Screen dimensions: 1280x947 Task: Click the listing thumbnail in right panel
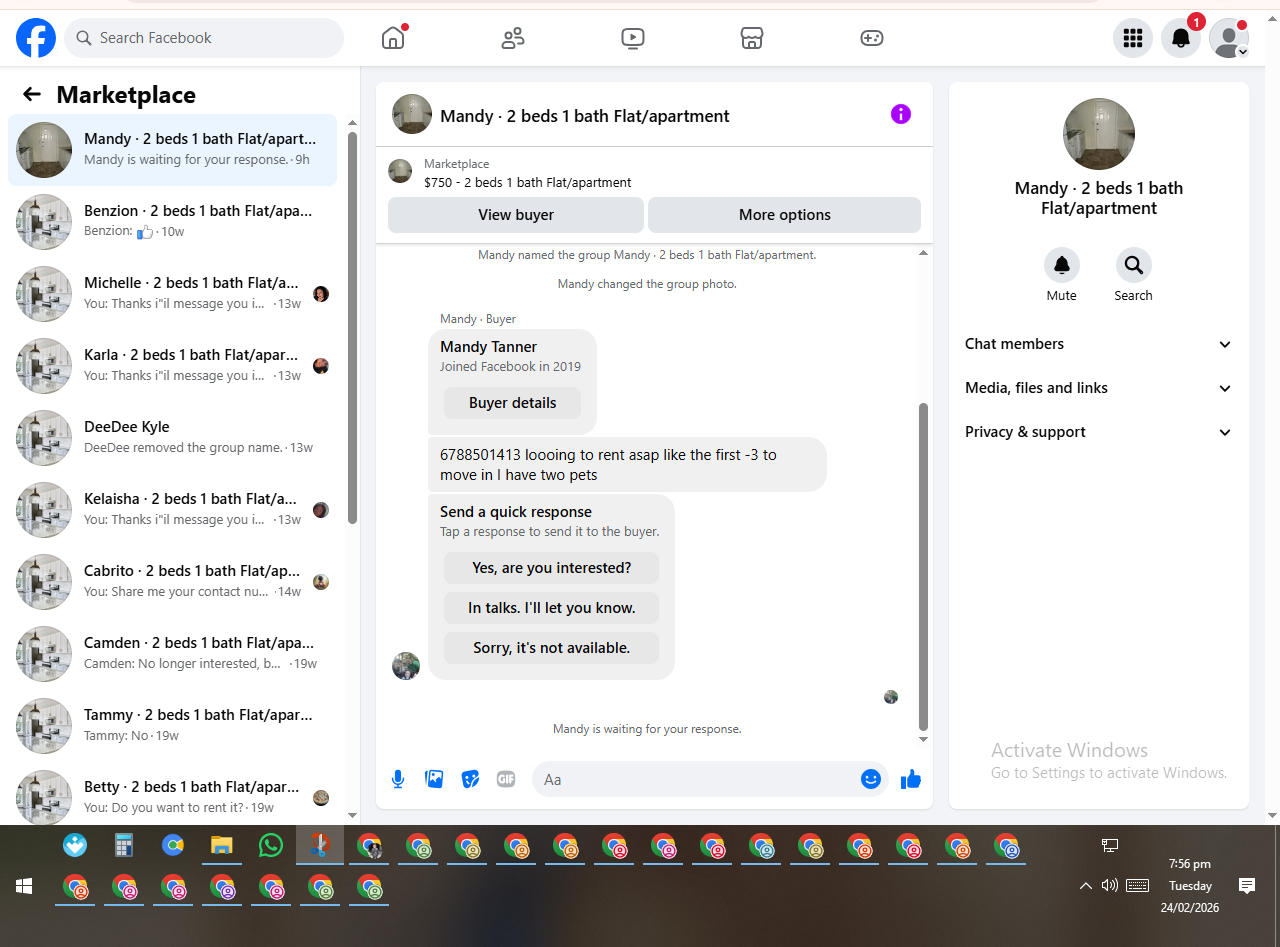(1099, 134)
